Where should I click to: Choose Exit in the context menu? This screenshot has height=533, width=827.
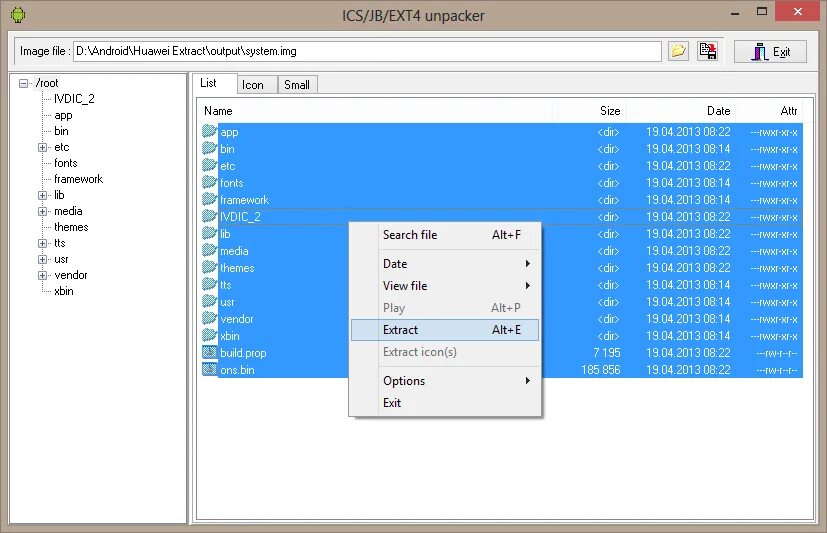tap(445, 403)
